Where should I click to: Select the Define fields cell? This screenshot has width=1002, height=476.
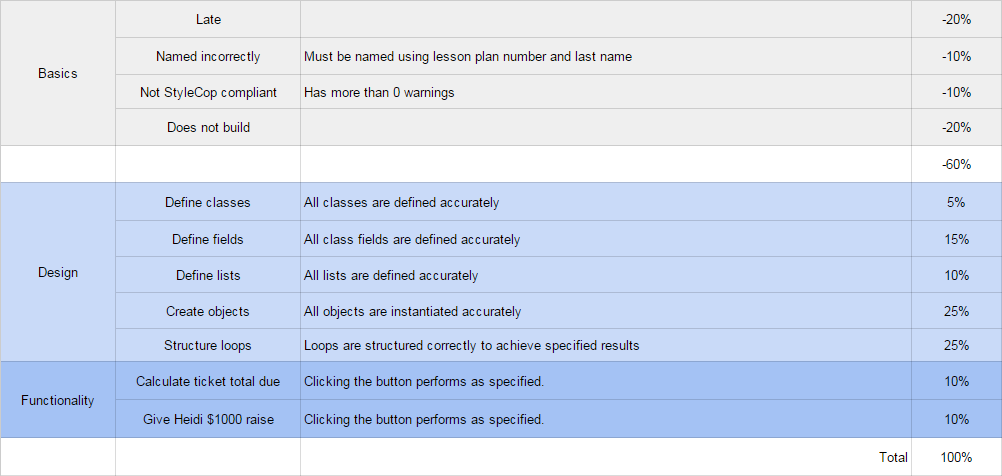tap(208, 239)
